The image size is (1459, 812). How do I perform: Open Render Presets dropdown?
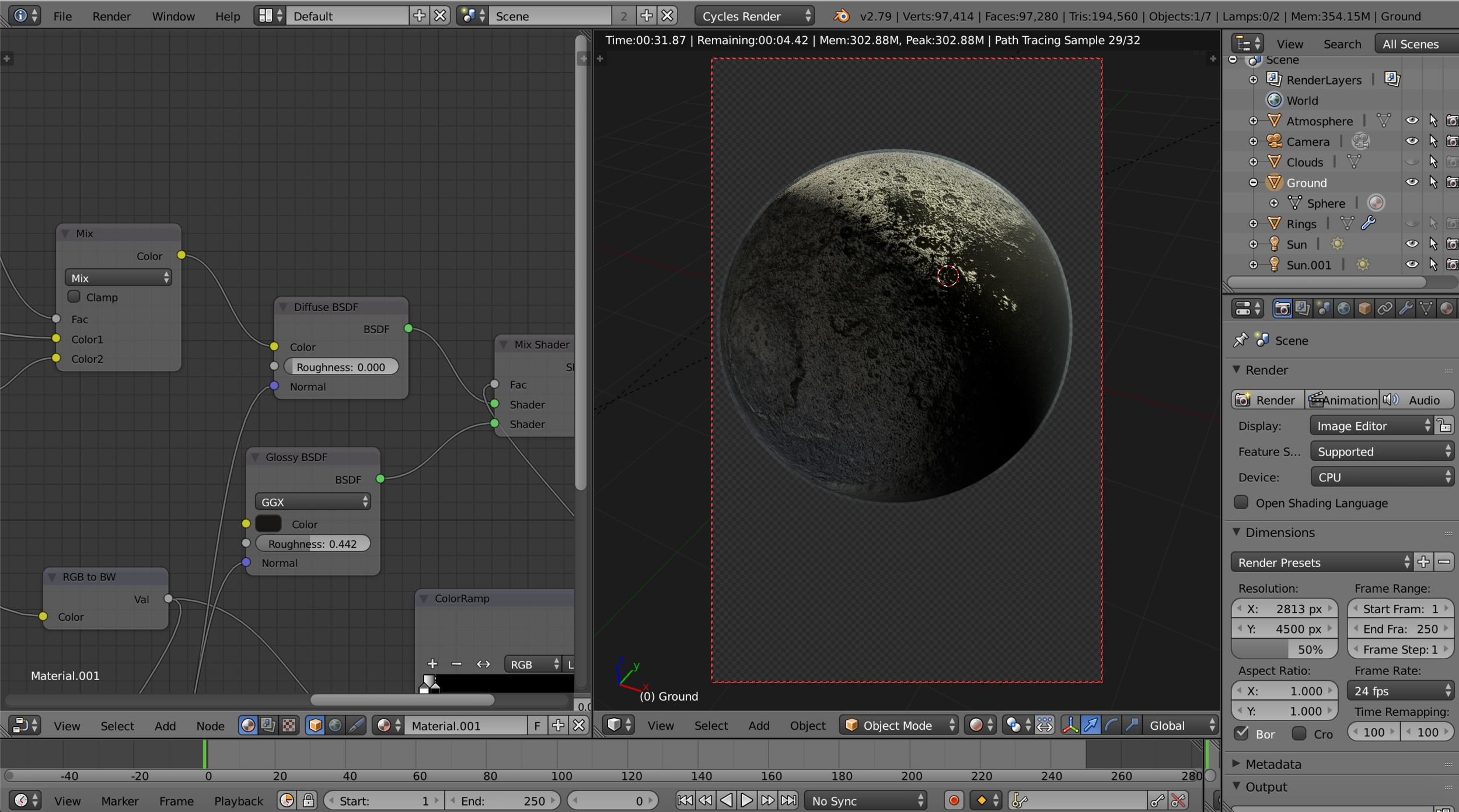(1322, 562)
